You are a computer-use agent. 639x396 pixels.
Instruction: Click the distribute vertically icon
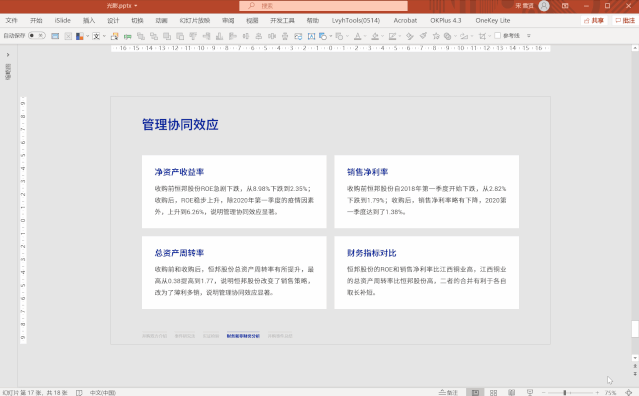(x=285, y=36)
